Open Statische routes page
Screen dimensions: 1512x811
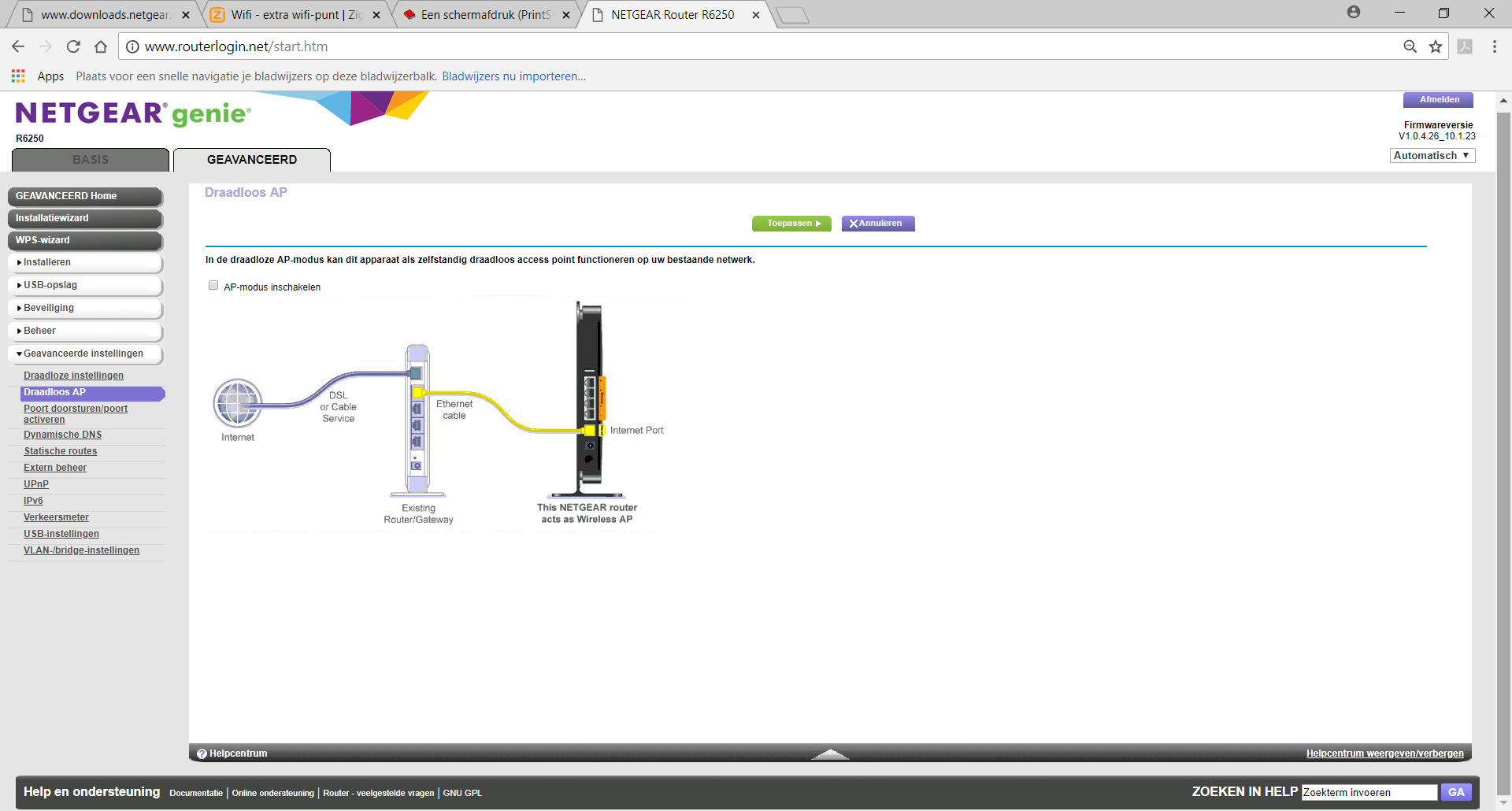pos(60,451)
